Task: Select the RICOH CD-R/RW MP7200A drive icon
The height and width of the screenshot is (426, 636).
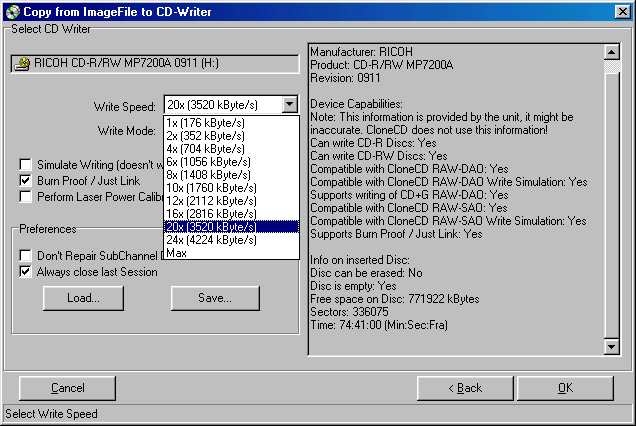Action: (22, 64)
